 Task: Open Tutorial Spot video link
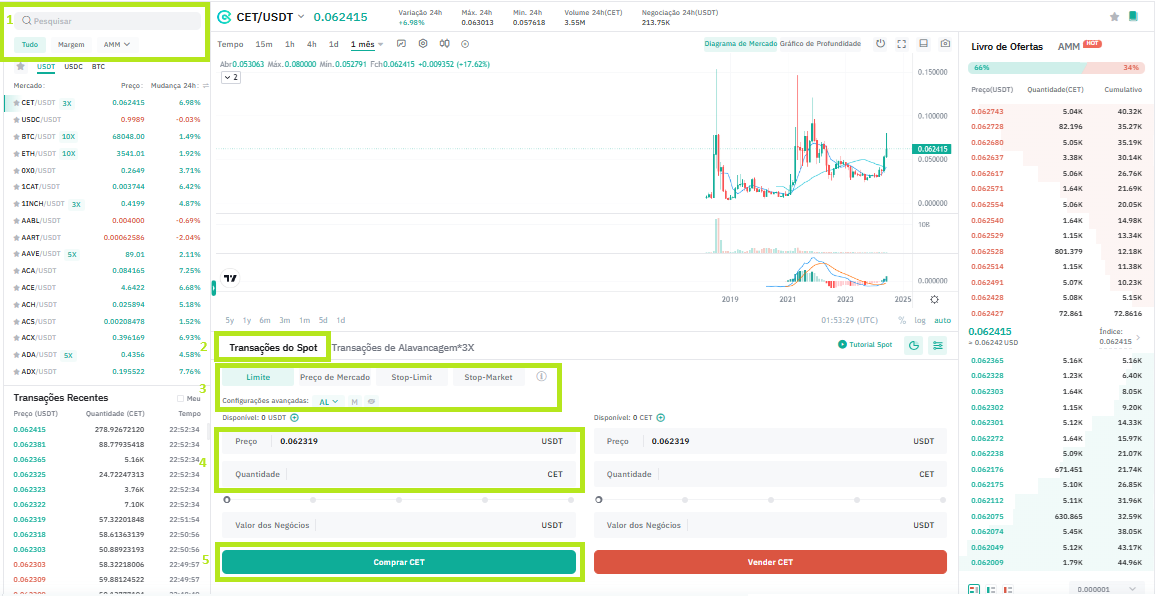click(x=865, y=344)
